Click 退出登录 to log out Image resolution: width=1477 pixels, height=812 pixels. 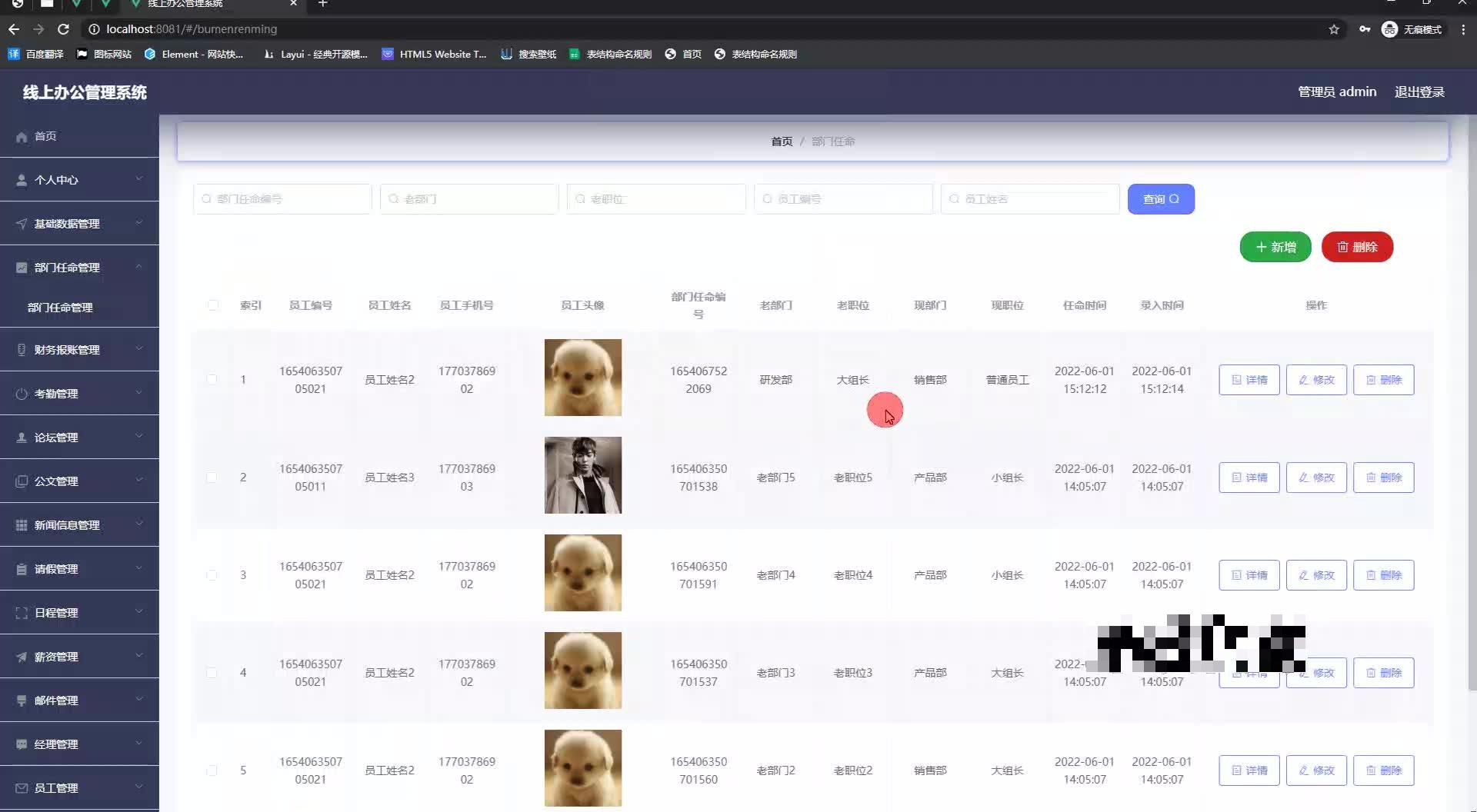(1419, 92)
